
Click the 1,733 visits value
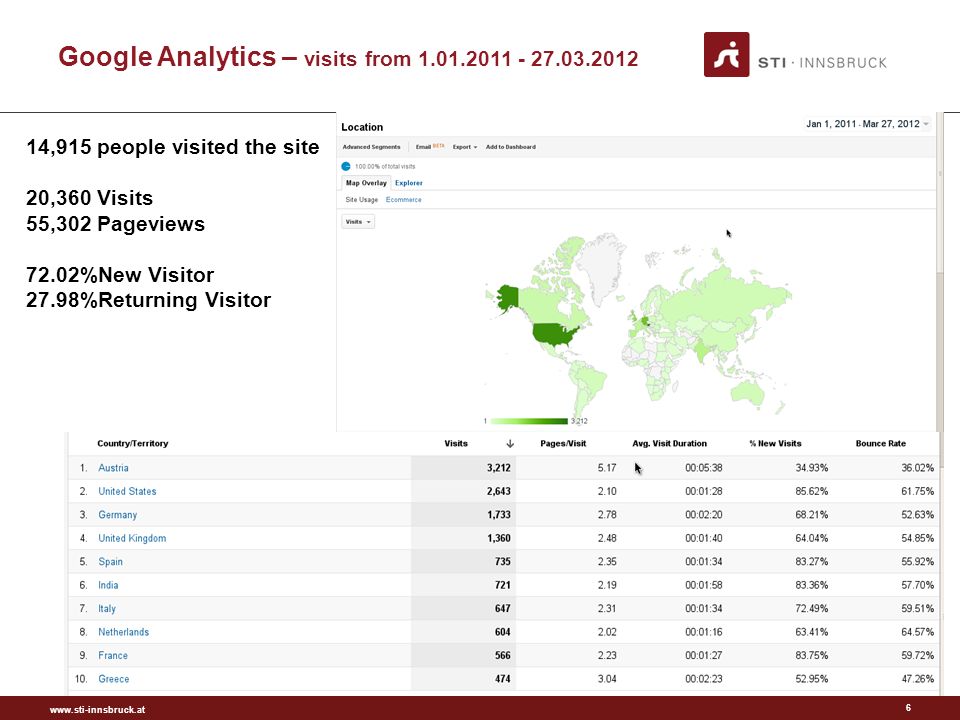point(498,515)
